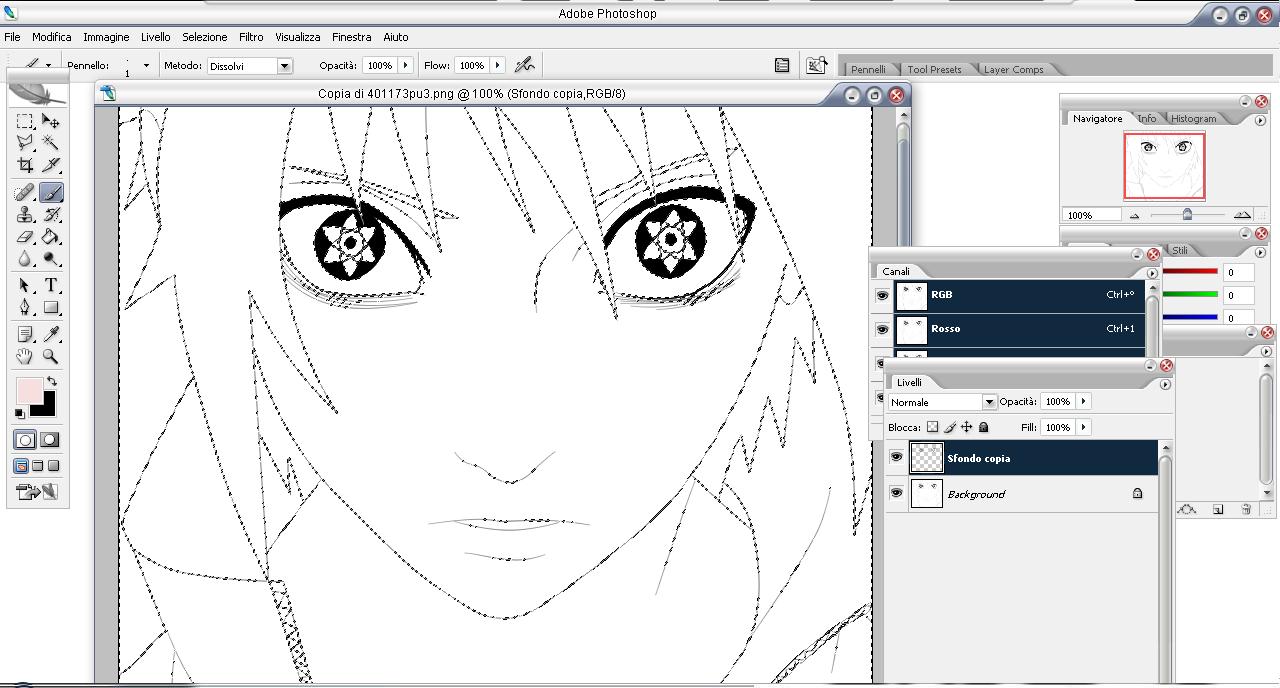This screenshot has height=688, width=1280.
Task: Hide the Sfondo copia layer
Action: tap(896, 458)
